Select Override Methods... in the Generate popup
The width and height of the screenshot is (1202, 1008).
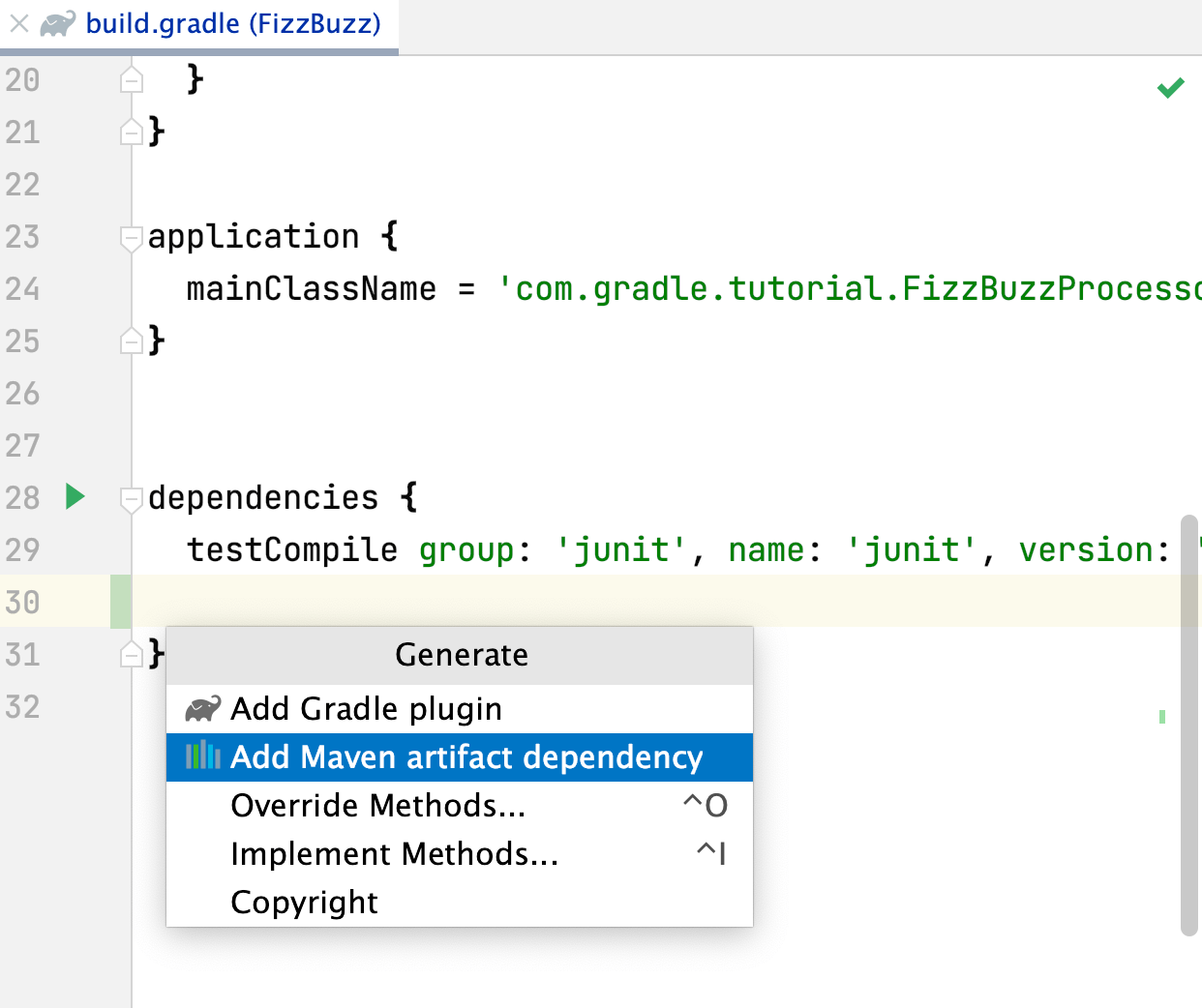(x=460, y=806)
